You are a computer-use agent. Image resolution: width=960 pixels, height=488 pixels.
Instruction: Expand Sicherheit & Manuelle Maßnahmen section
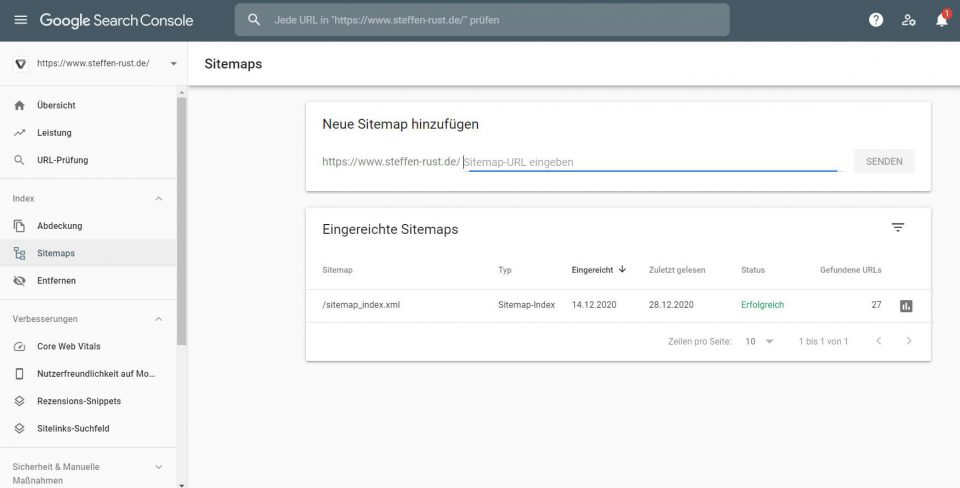(158, 467)
